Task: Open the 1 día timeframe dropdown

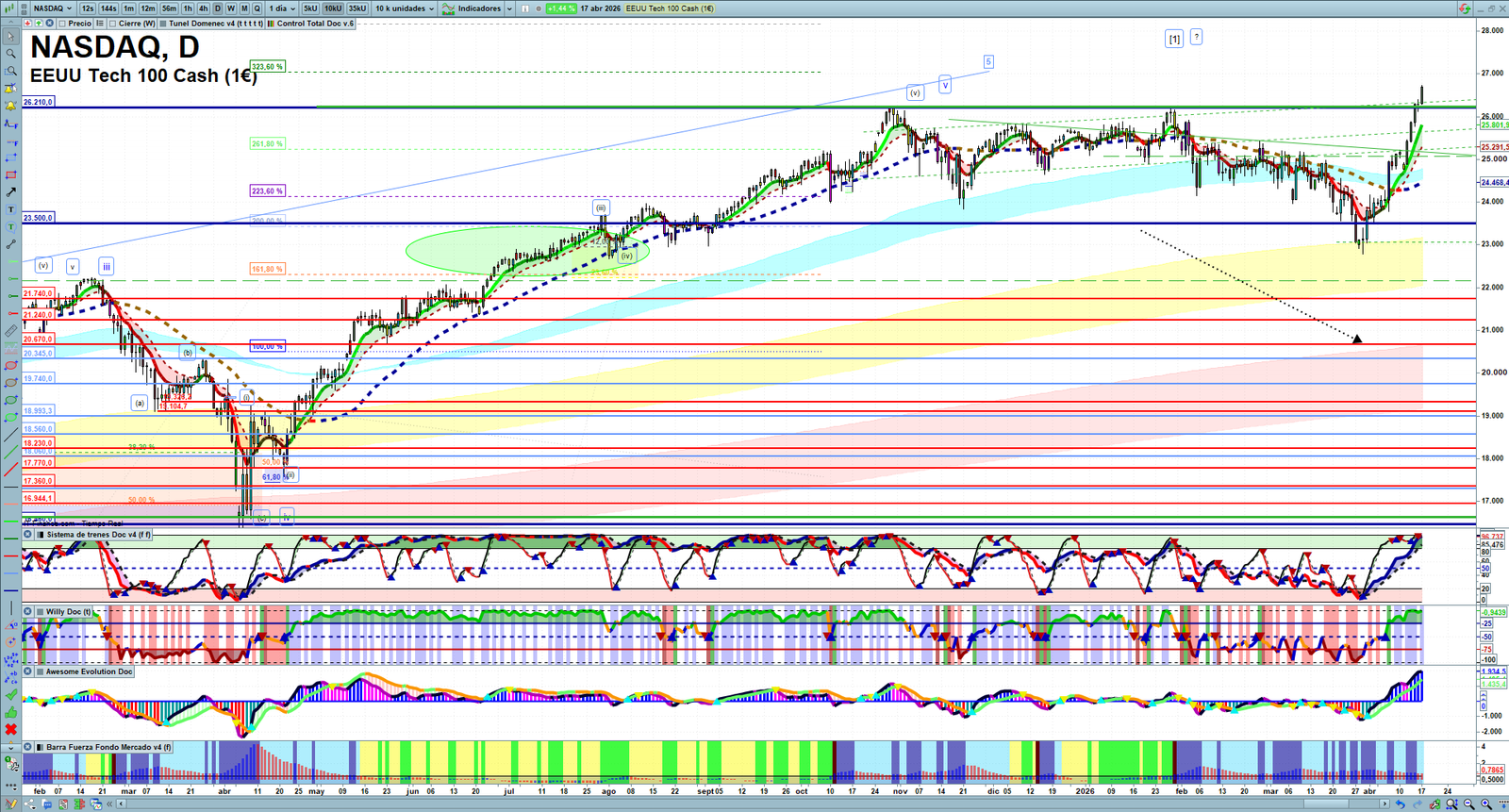Action: click(282, 8)
